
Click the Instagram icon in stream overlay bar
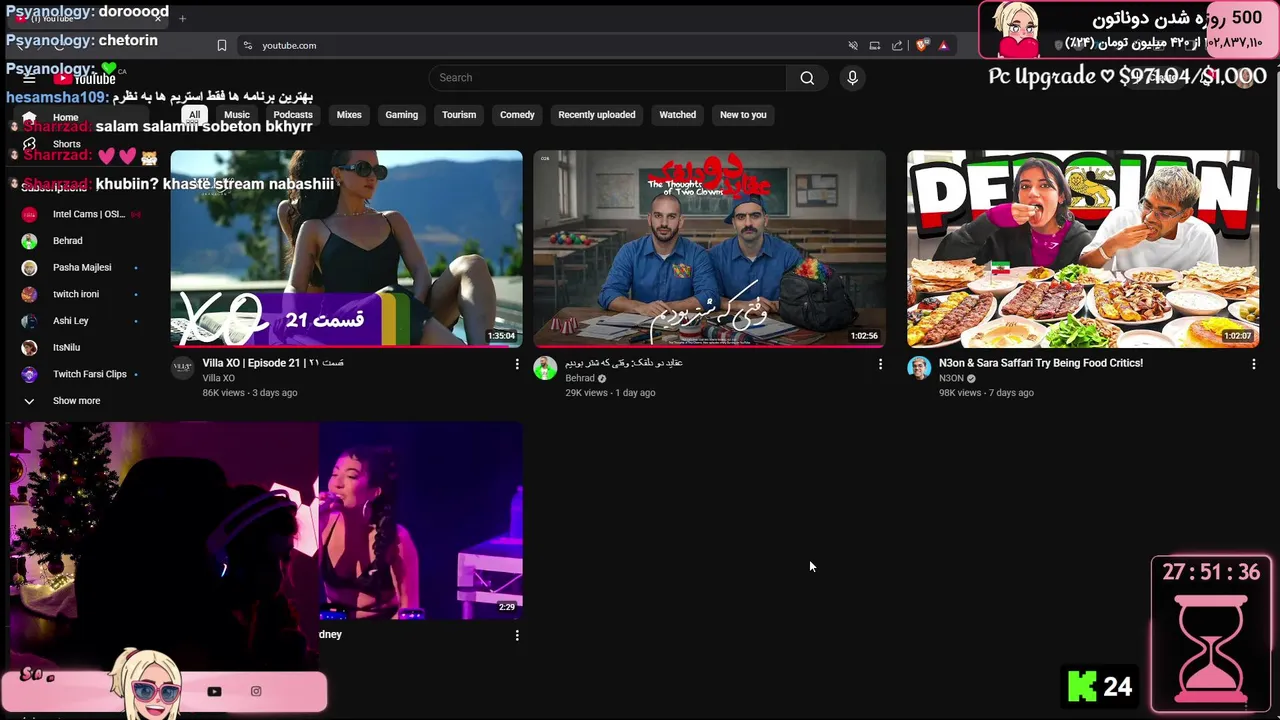point(256,691)
